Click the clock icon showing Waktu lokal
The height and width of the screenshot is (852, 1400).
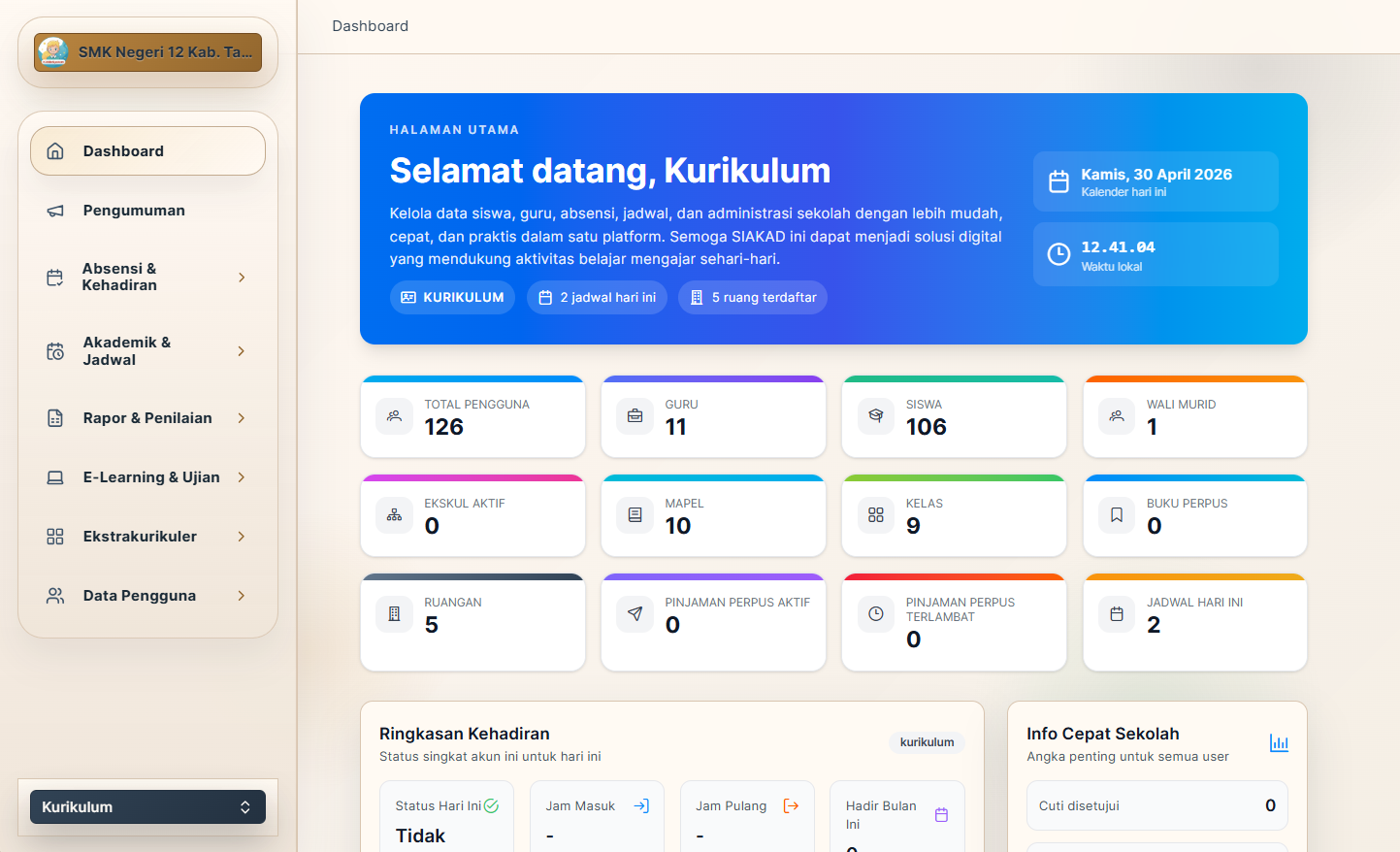[1058, 253]
